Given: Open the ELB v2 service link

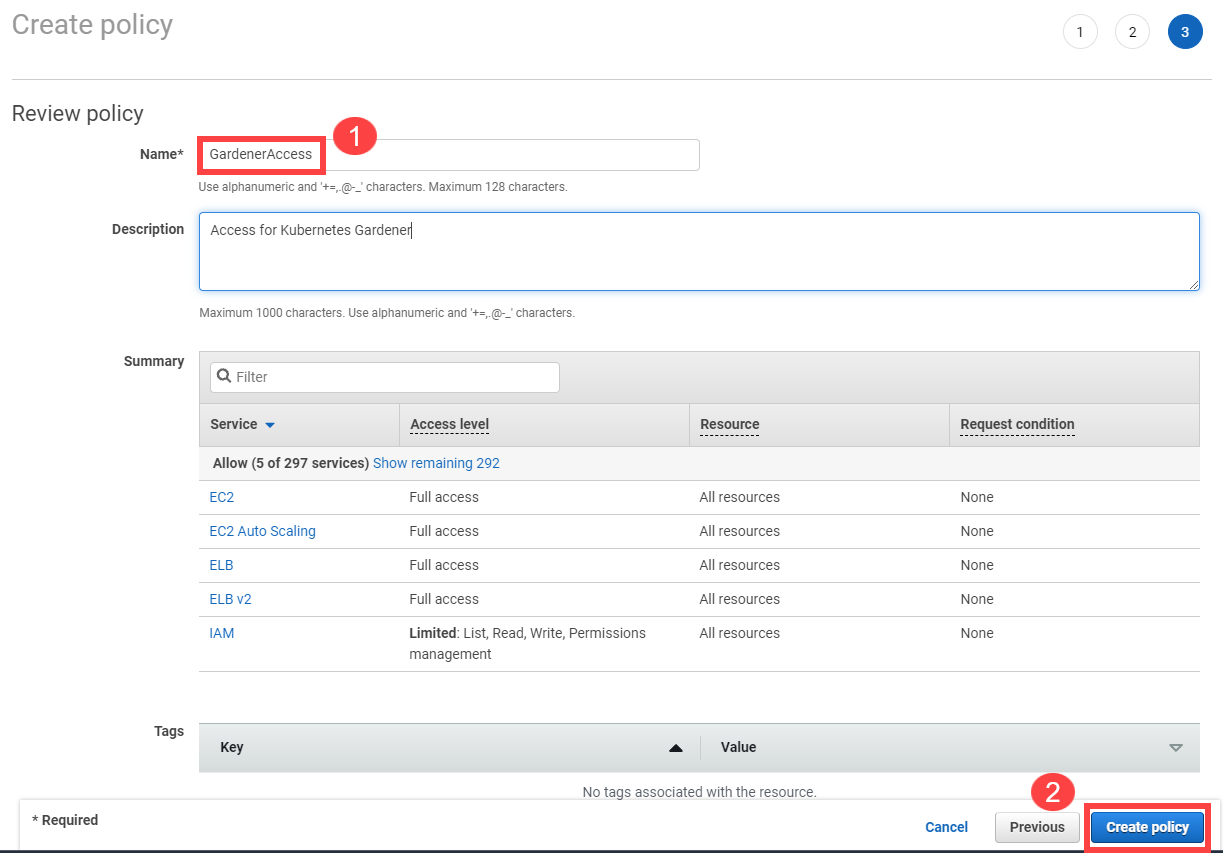Looking at the screenshot, I should click(x=230, y=599).
